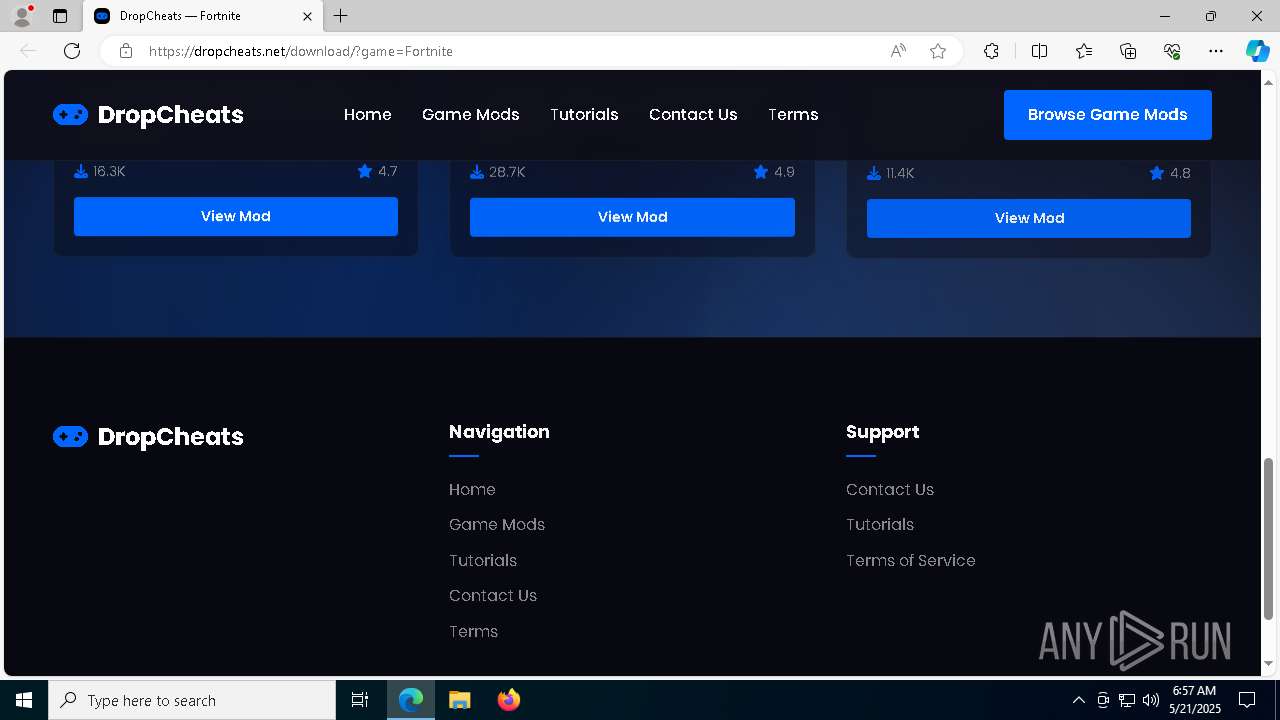Click the 4.8 star rating icon
The image size is (1280, 720).
coord(1157,173)
